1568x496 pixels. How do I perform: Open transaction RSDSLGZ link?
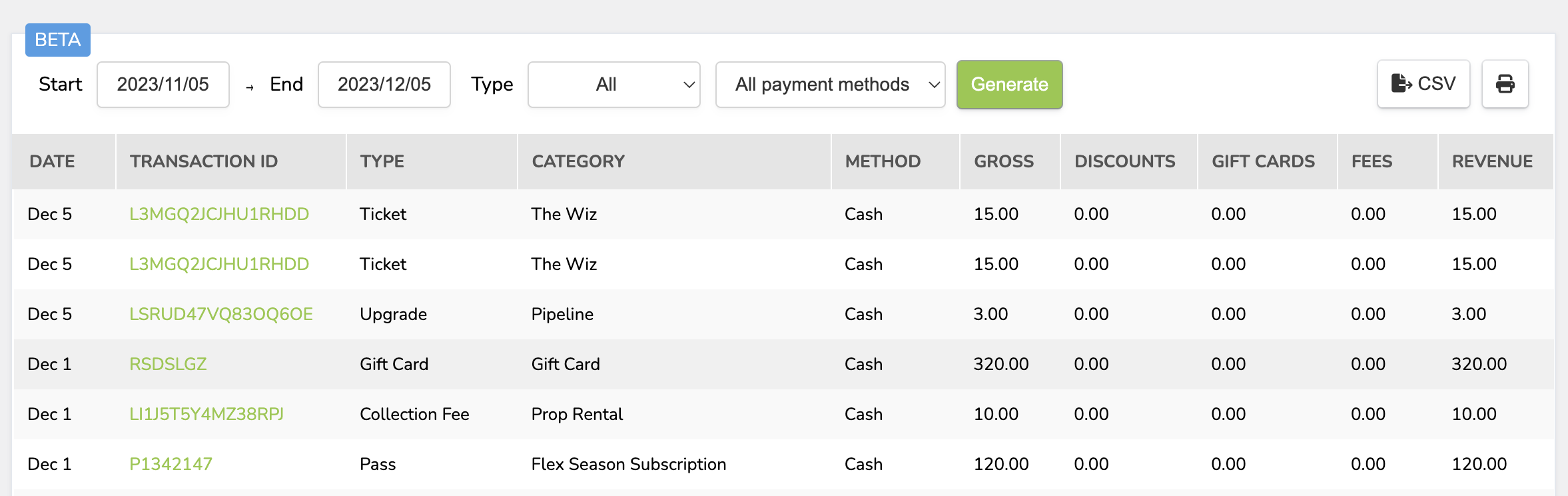click(x=168, y=364)
